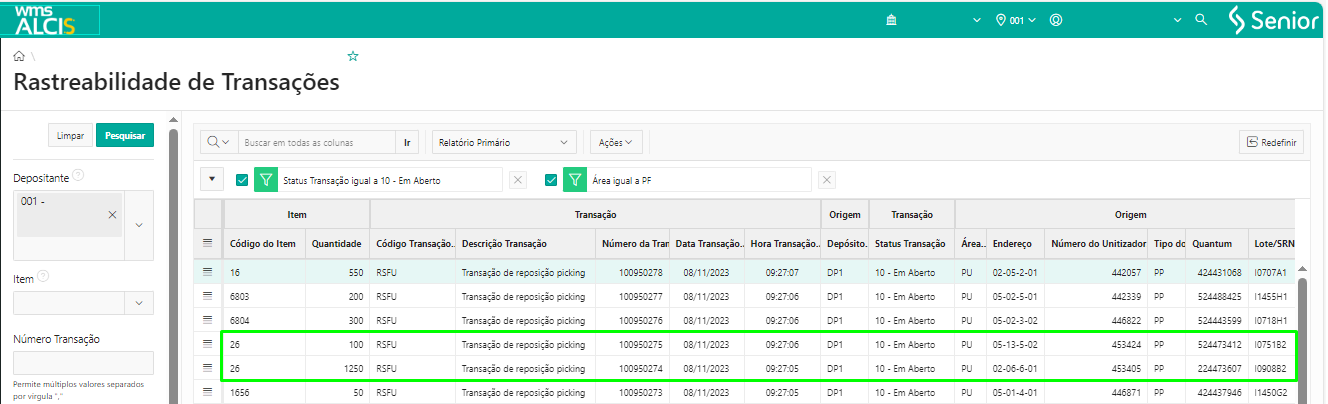The height and width of the screenshot is (404, 1328).
Task: Click the home breadcrumb icon
Action: [x=19, y=57]
